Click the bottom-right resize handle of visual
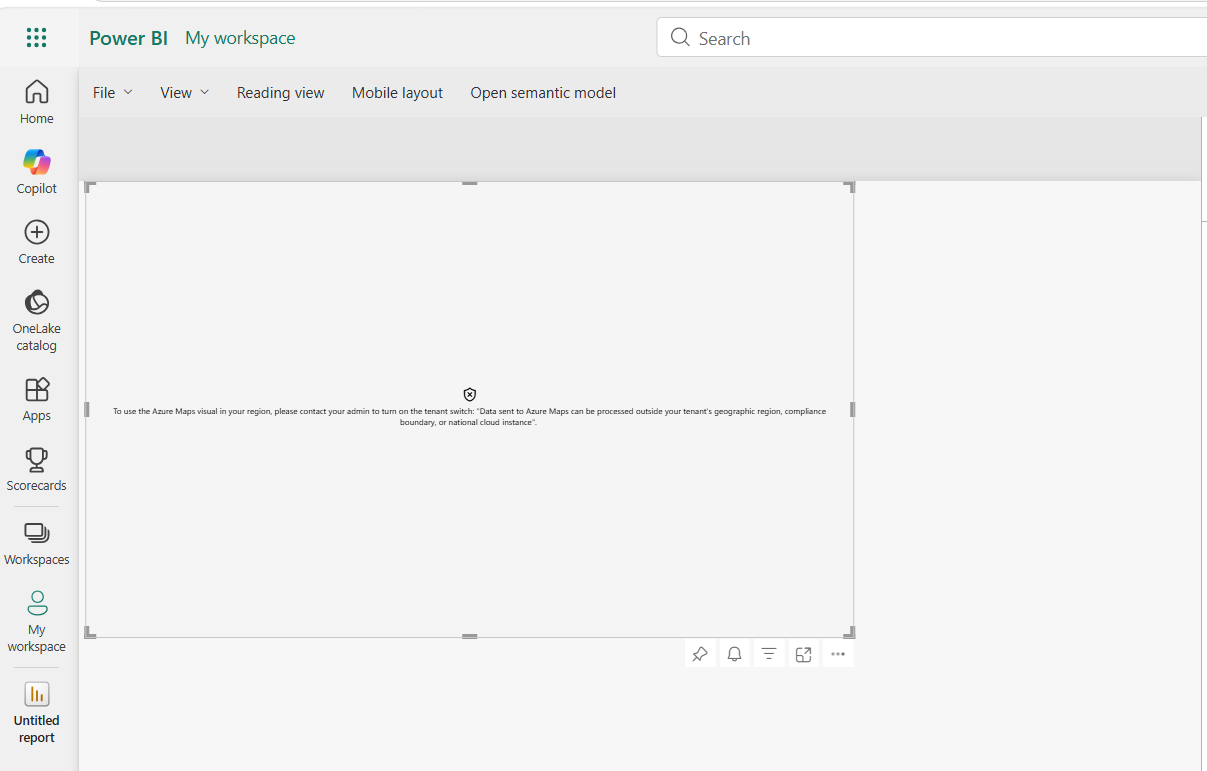Image resolution: width=1207 pixels, height=771 pixels. tap(850, 632)
